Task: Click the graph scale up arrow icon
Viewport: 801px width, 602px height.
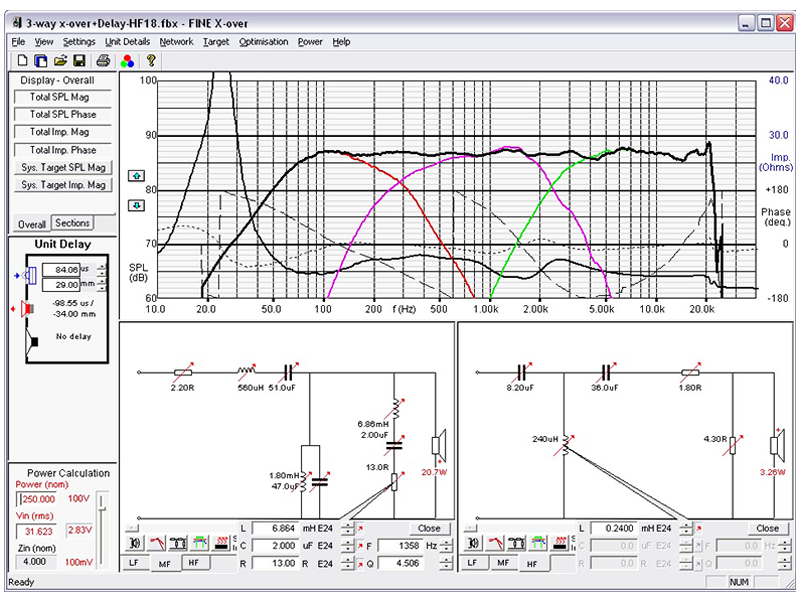Action: 137,185
